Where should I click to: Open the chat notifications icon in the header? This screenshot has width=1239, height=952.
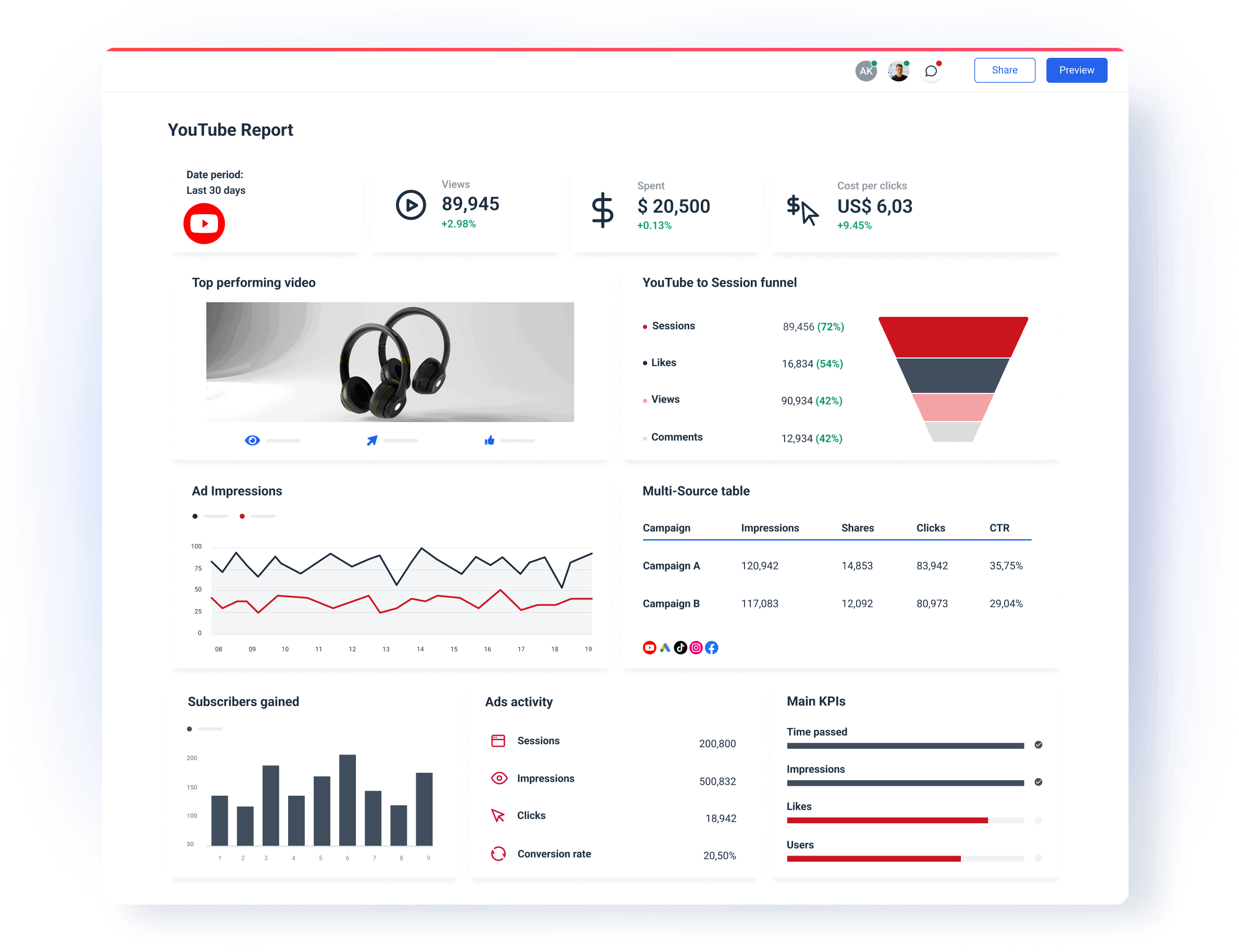pos(931,70)
